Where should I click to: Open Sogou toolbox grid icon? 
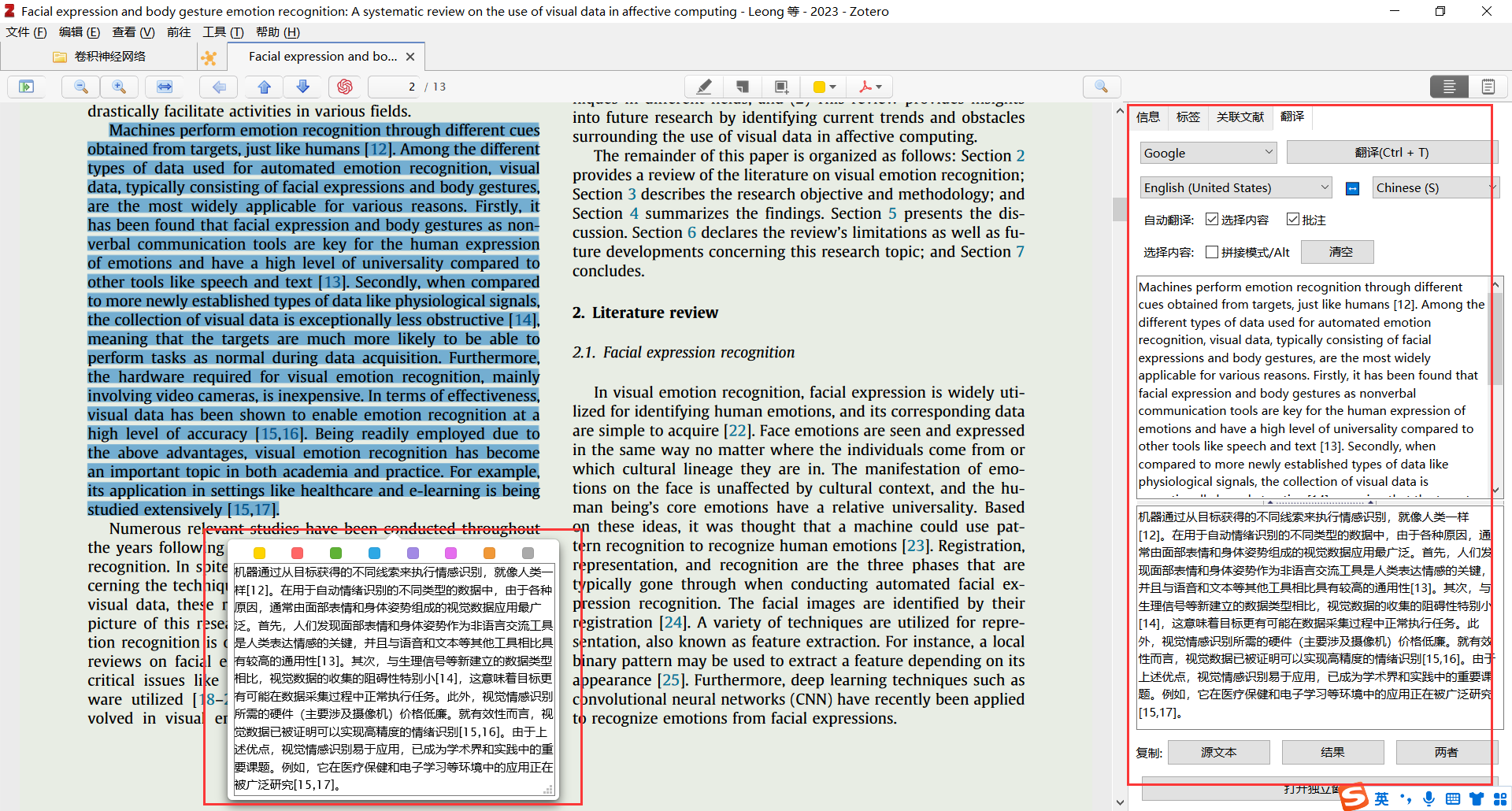1500,799
